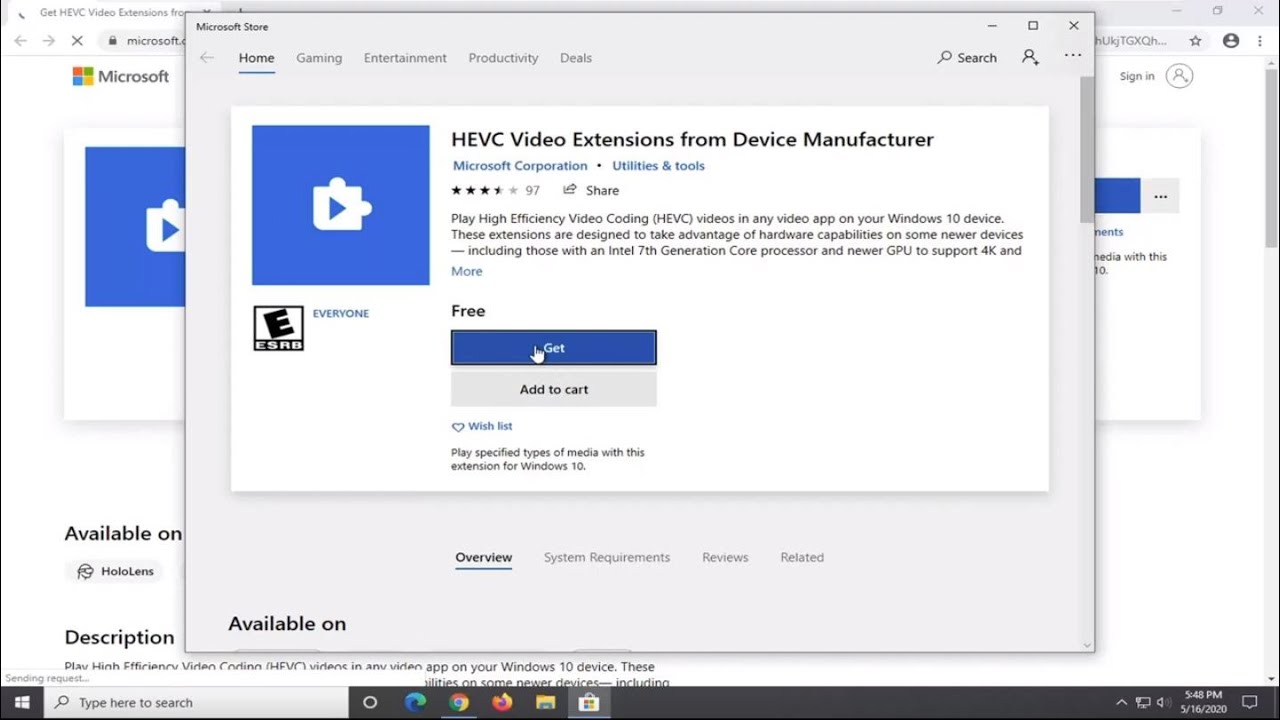This screenshot has height=720, width=1280.
Task: Open the Windows Start button
Action: (x=22, y=702)
